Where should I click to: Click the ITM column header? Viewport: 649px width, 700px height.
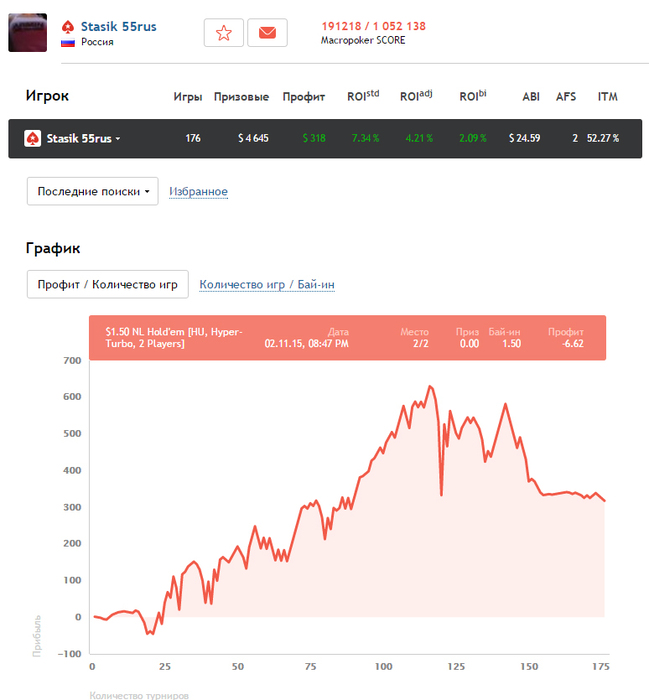(x=607, y=97)
